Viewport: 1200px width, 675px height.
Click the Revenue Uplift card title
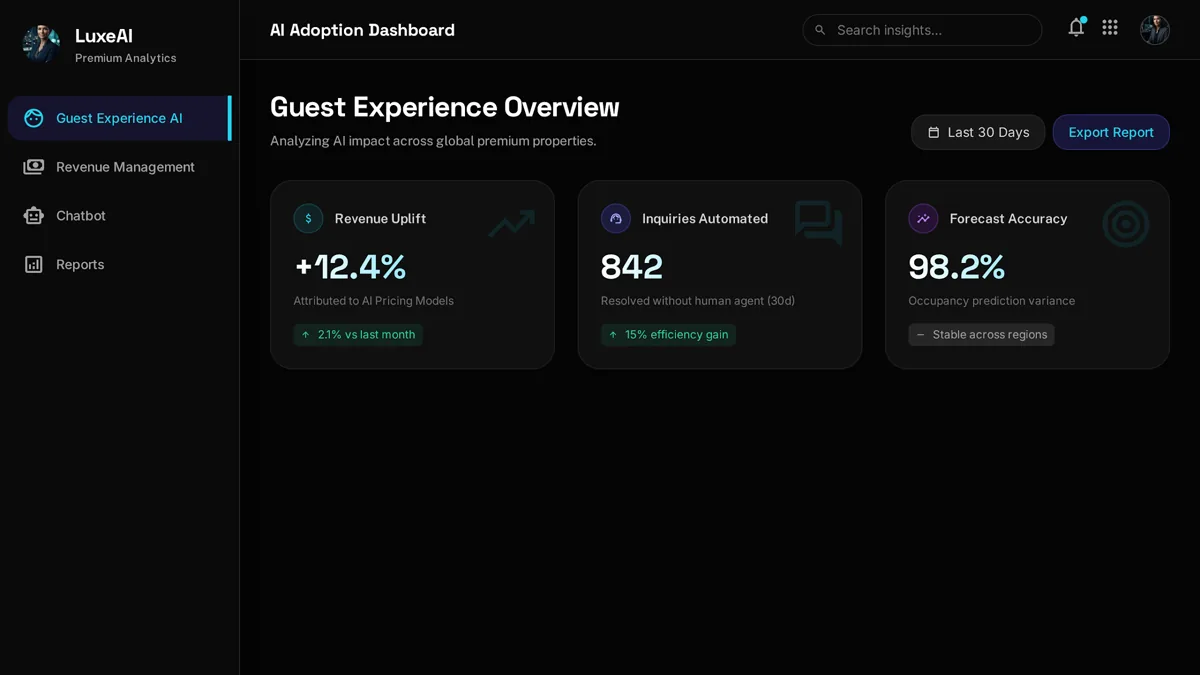tap(380, 219)
